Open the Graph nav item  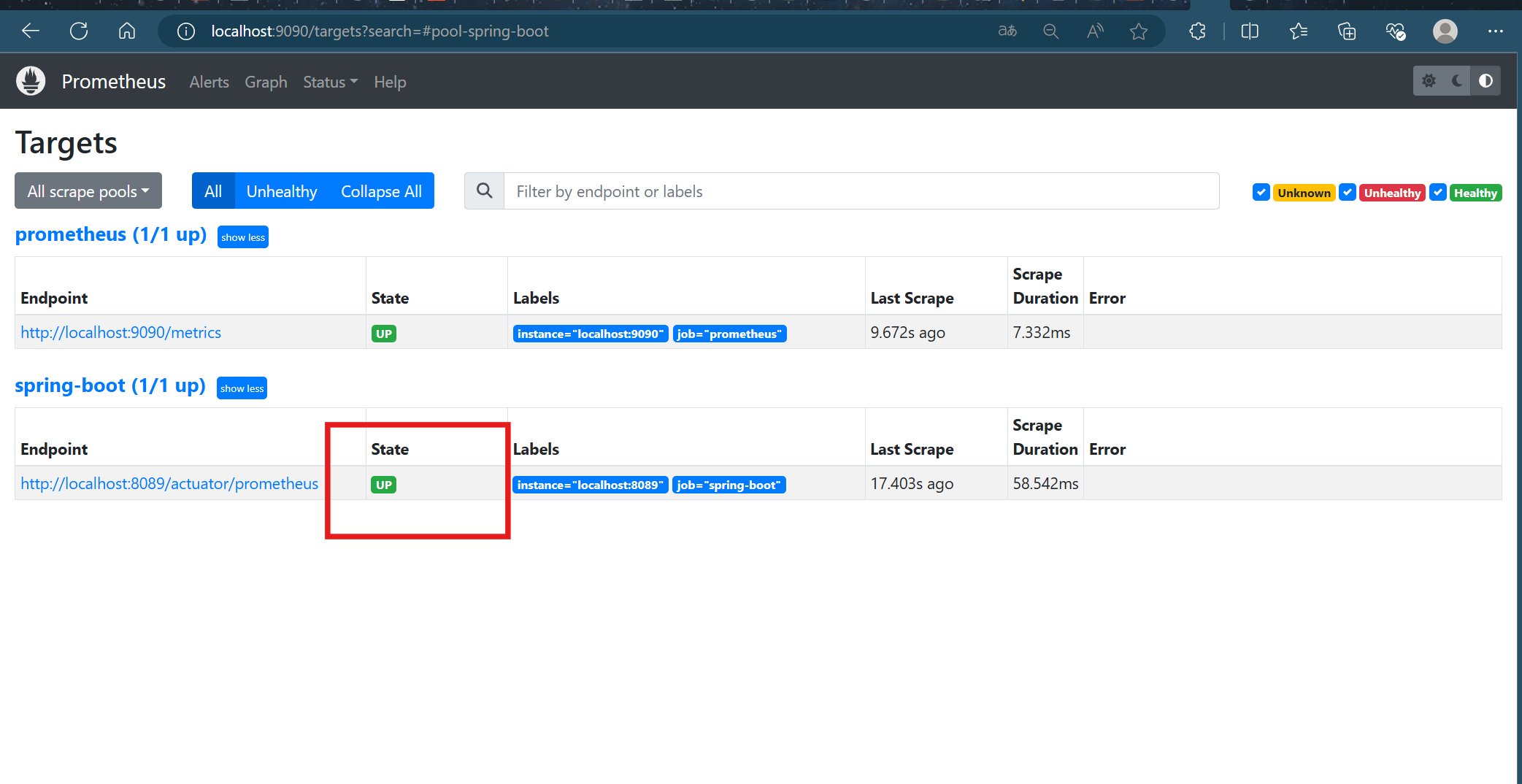tap(266, 82)
